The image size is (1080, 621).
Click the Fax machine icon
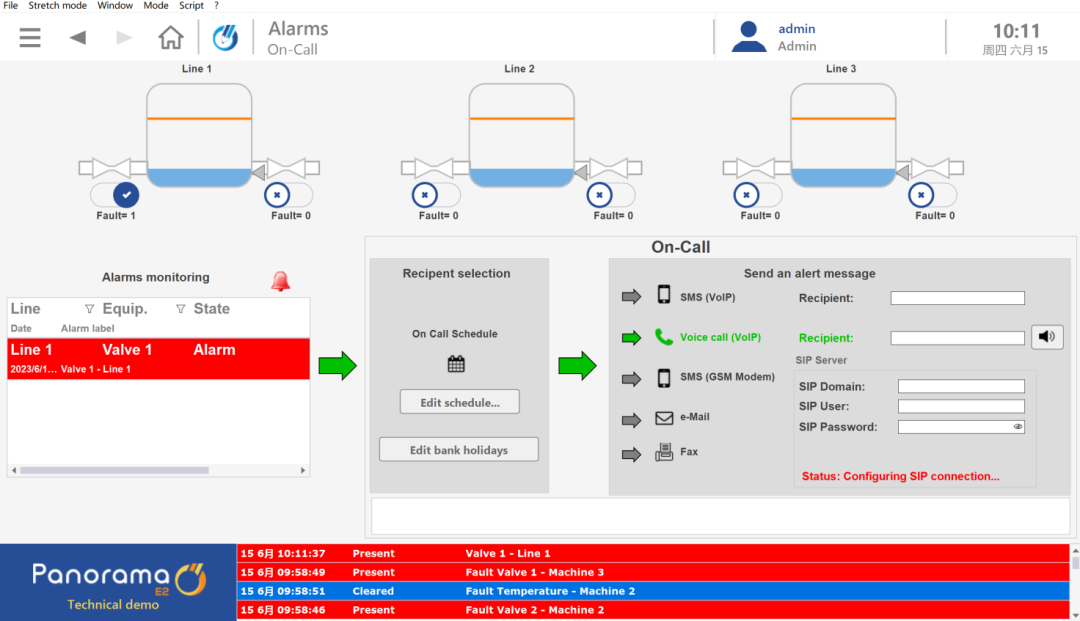[664, 452]
